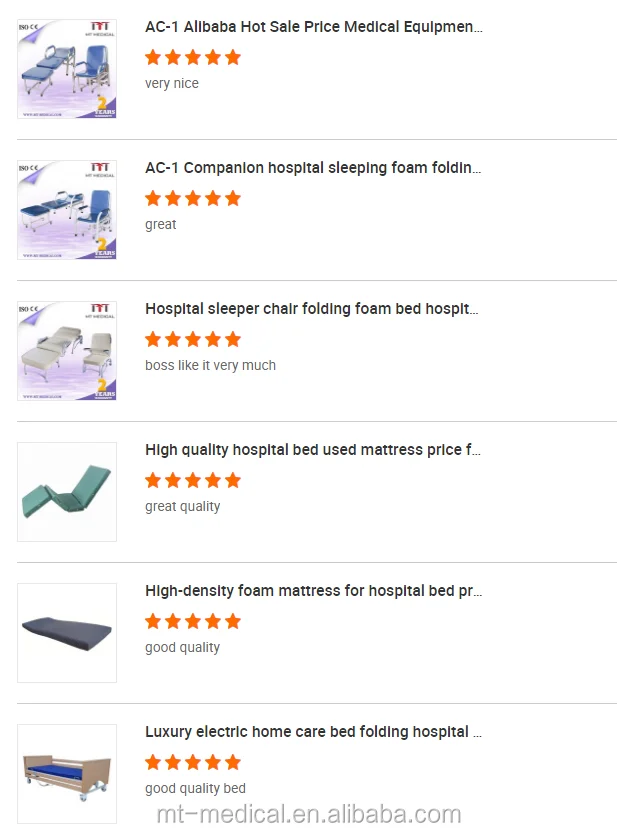Click the five stars above "good quality"
617x832 pixels.
(x=193, y=621)
